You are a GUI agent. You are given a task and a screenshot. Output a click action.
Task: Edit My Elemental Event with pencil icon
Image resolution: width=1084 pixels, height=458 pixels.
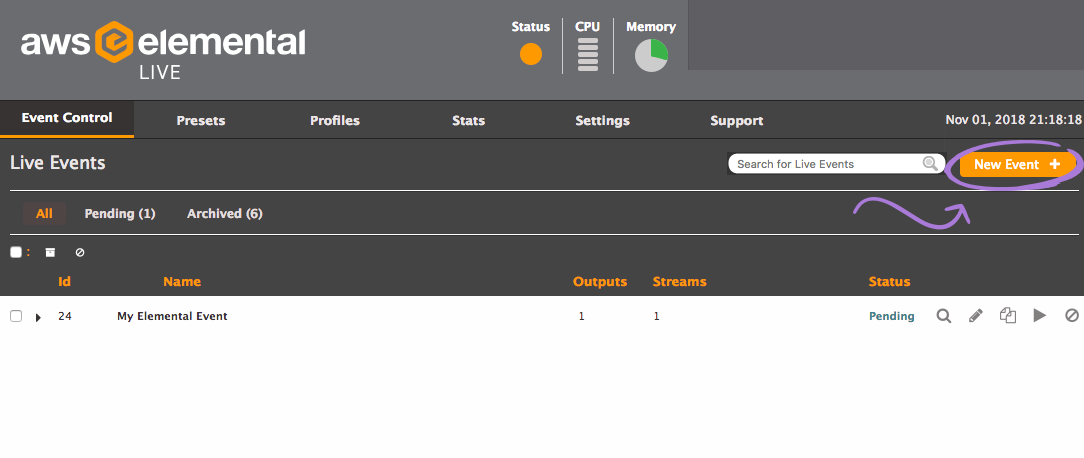[x=975, y=316]
